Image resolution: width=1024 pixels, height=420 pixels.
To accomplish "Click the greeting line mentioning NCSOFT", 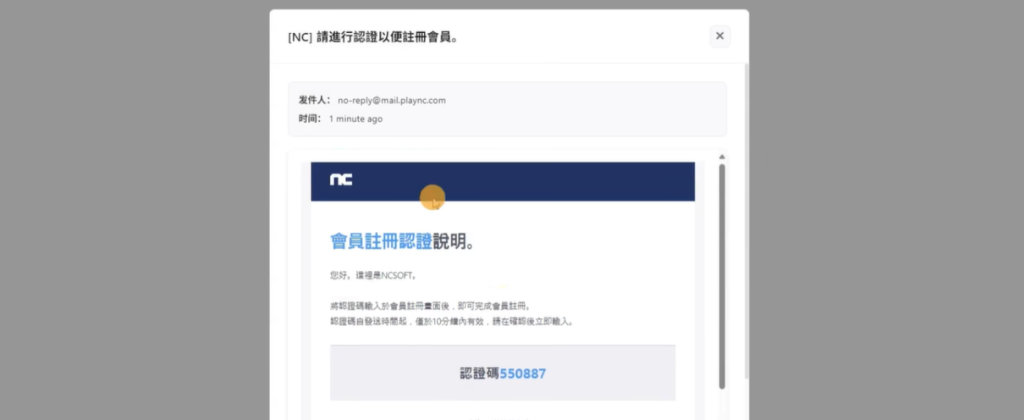I will [x=372, y=274].
